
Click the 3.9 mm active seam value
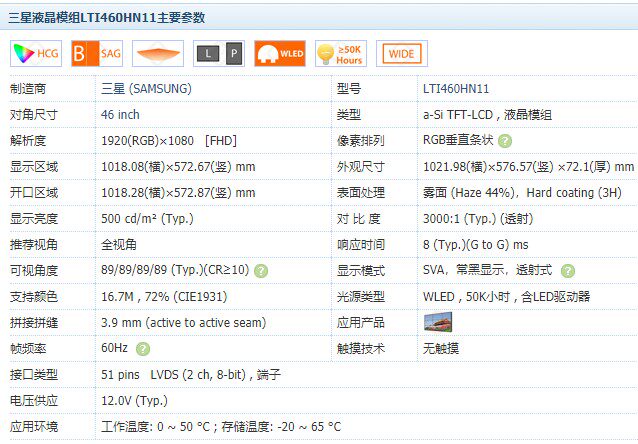click(x=184, y=323)
